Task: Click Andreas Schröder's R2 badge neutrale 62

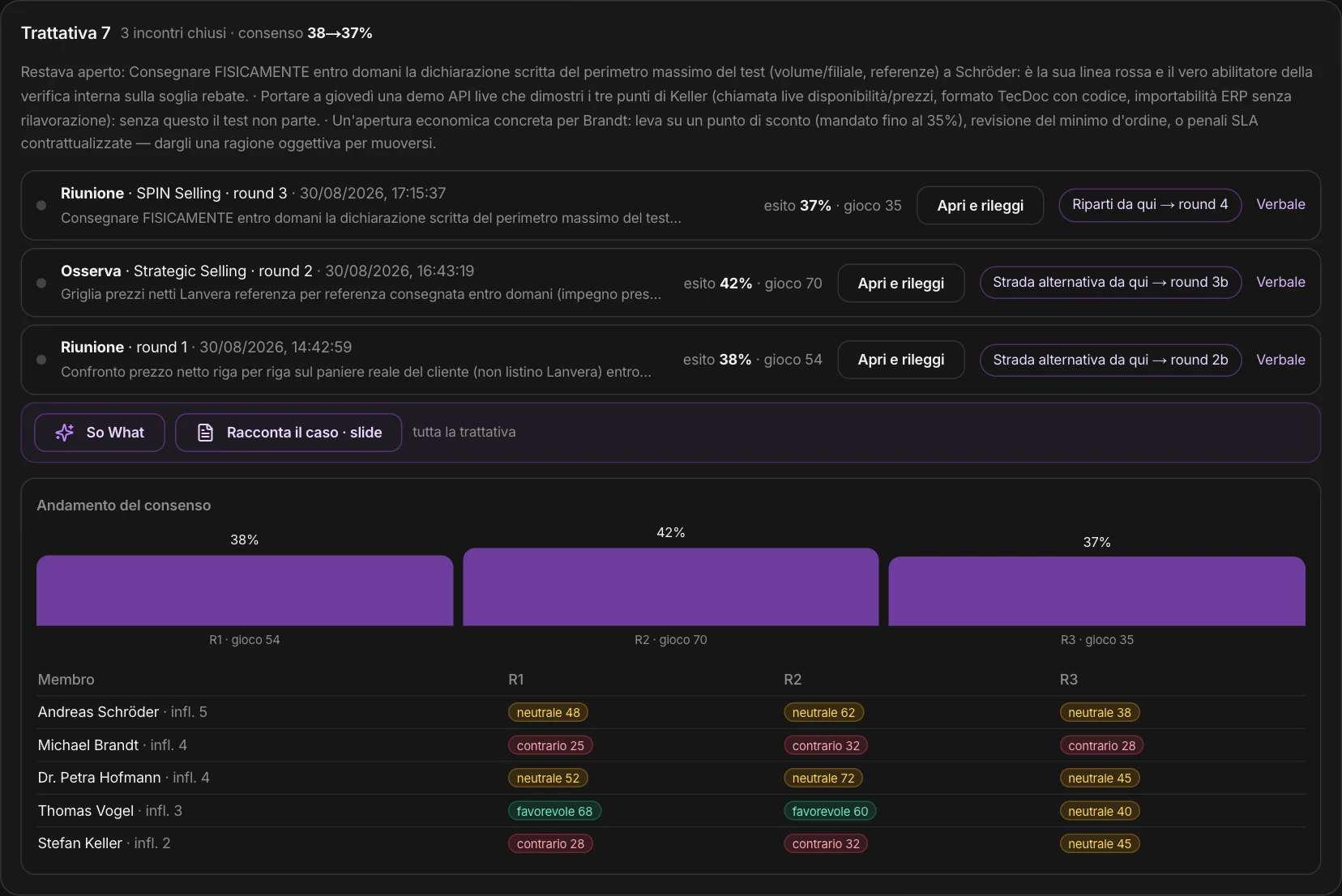Action: pos(823,712)
